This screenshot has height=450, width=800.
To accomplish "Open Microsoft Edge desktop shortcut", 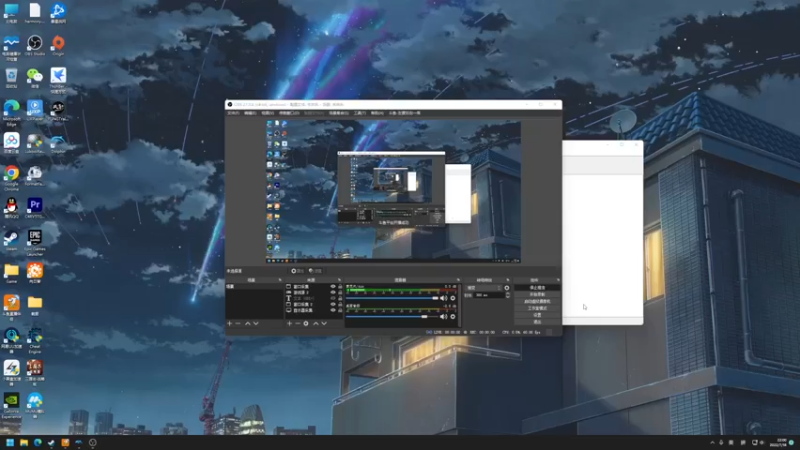I will (11, 113).
